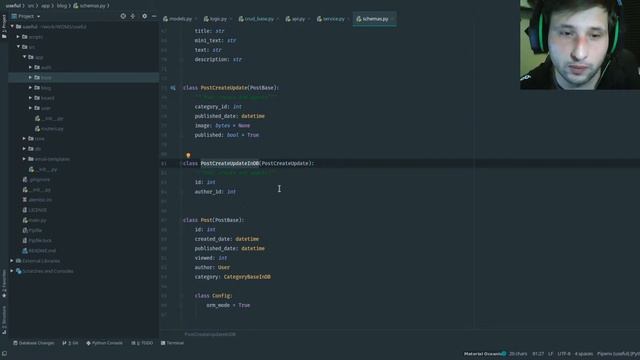Click the class Config line in editor
640x360 pixels.
213,296
